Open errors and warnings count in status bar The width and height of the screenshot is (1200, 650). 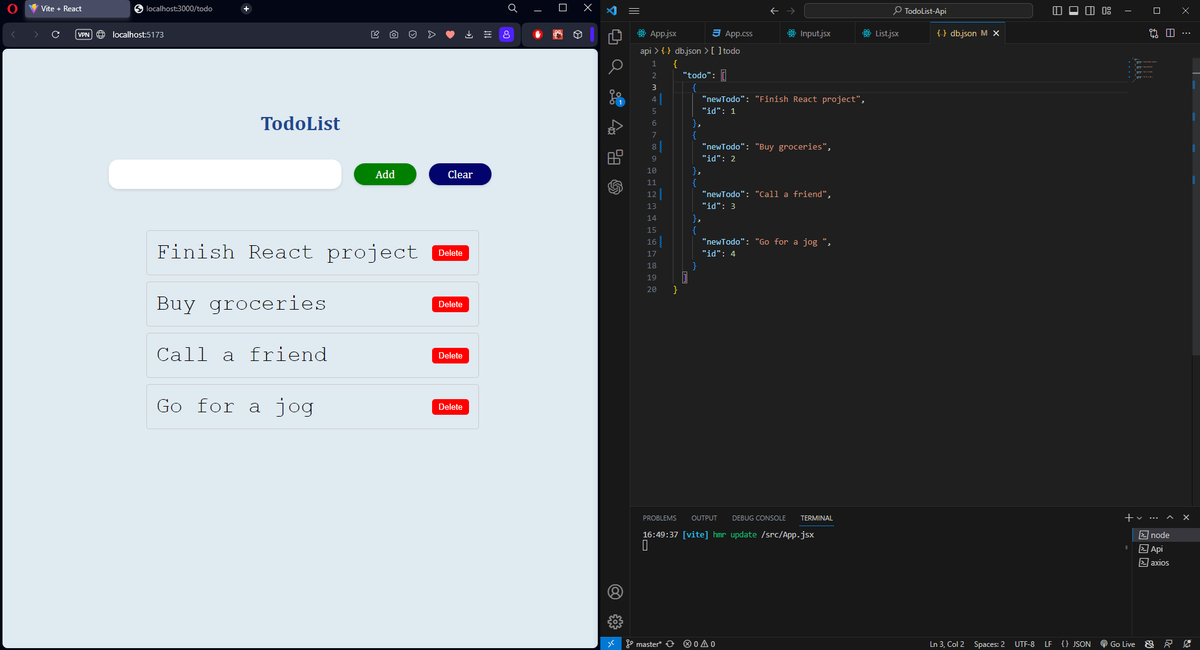698,643
